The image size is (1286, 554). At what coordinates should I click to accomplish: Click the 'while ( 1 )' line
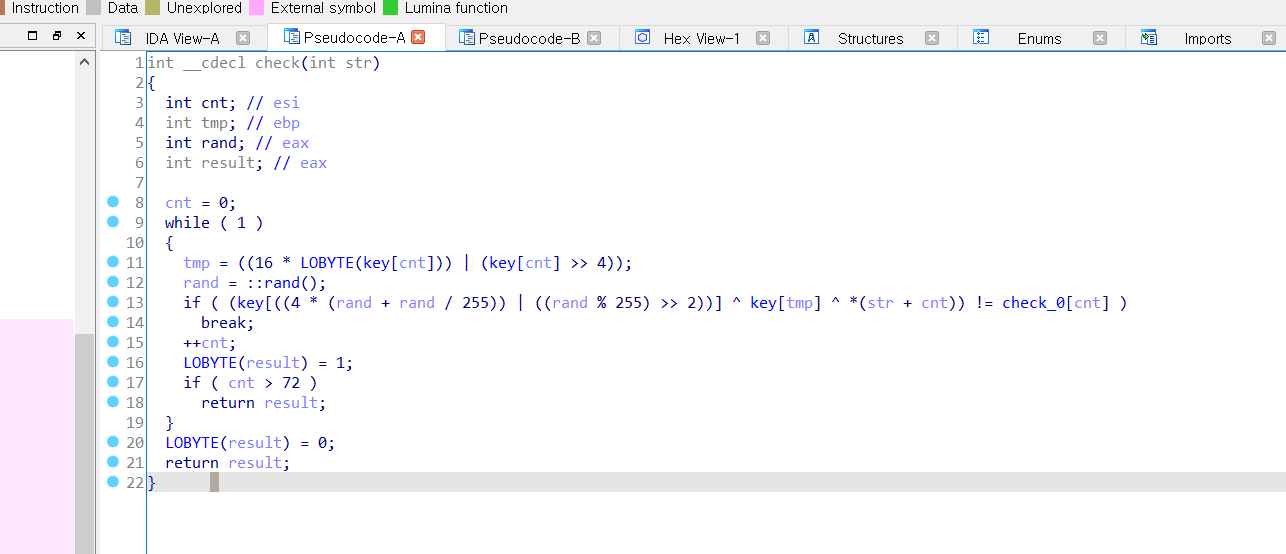pos(214,223)
